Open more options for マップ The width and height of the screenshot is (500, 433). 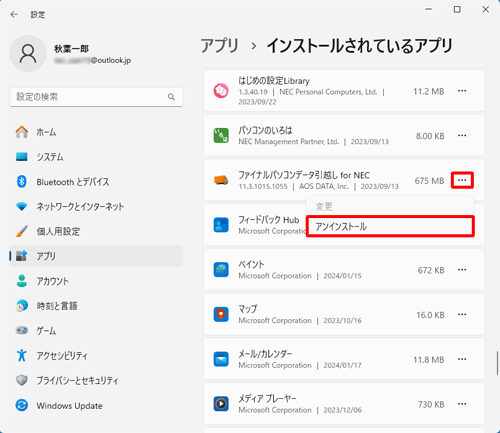[462, 314]
